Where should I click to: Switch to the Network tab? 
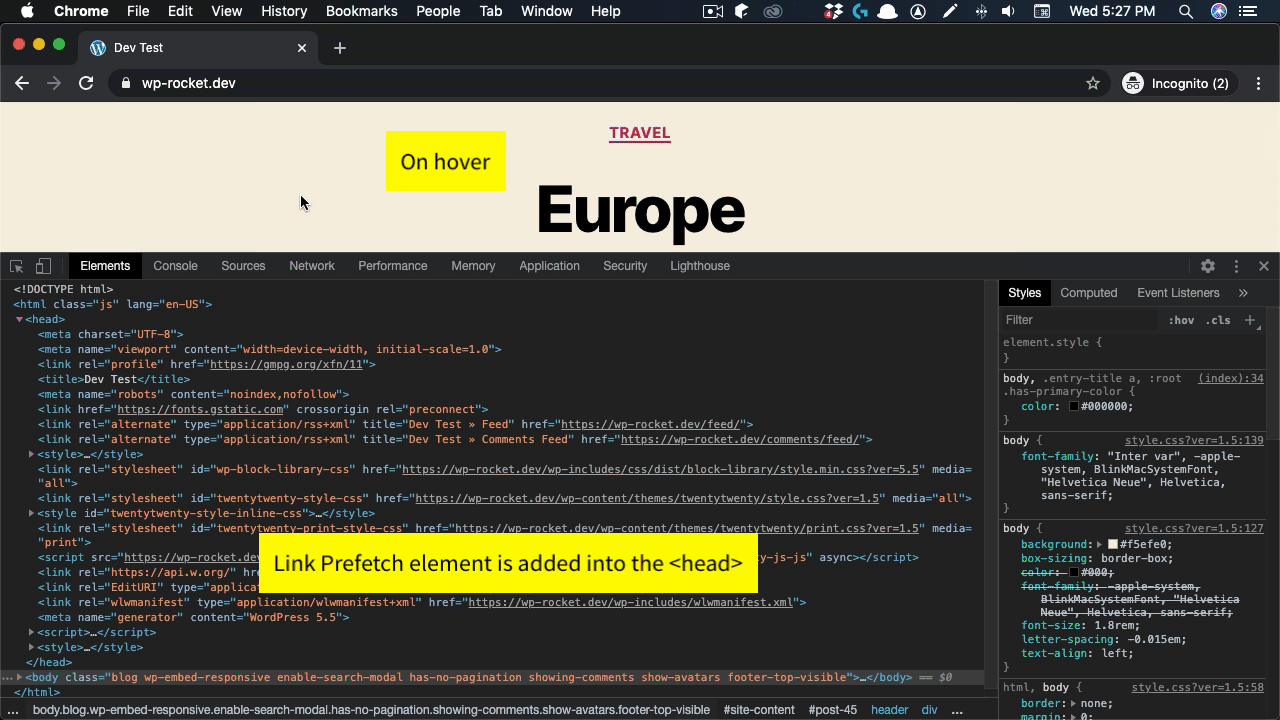(x=312, y=266)
